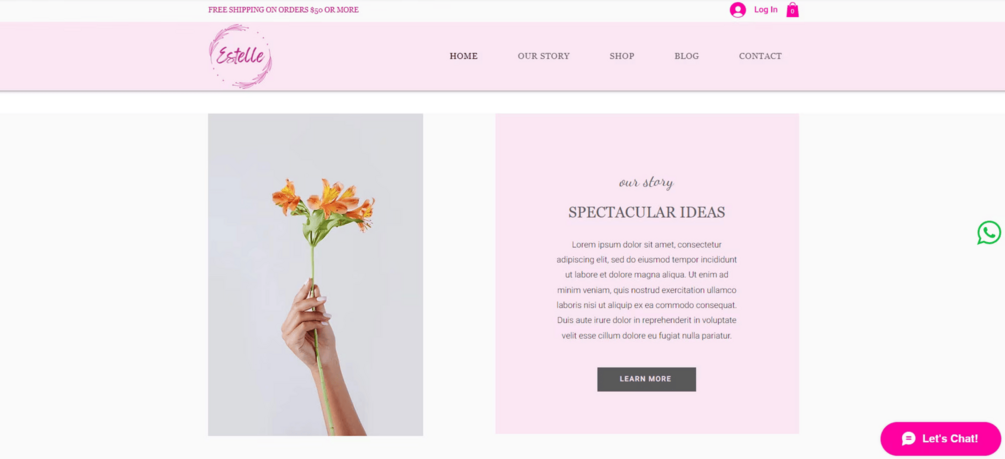Viewport: 1005px width, 459px height.
Task: Open the Home menu item
Action: [463, 56]
